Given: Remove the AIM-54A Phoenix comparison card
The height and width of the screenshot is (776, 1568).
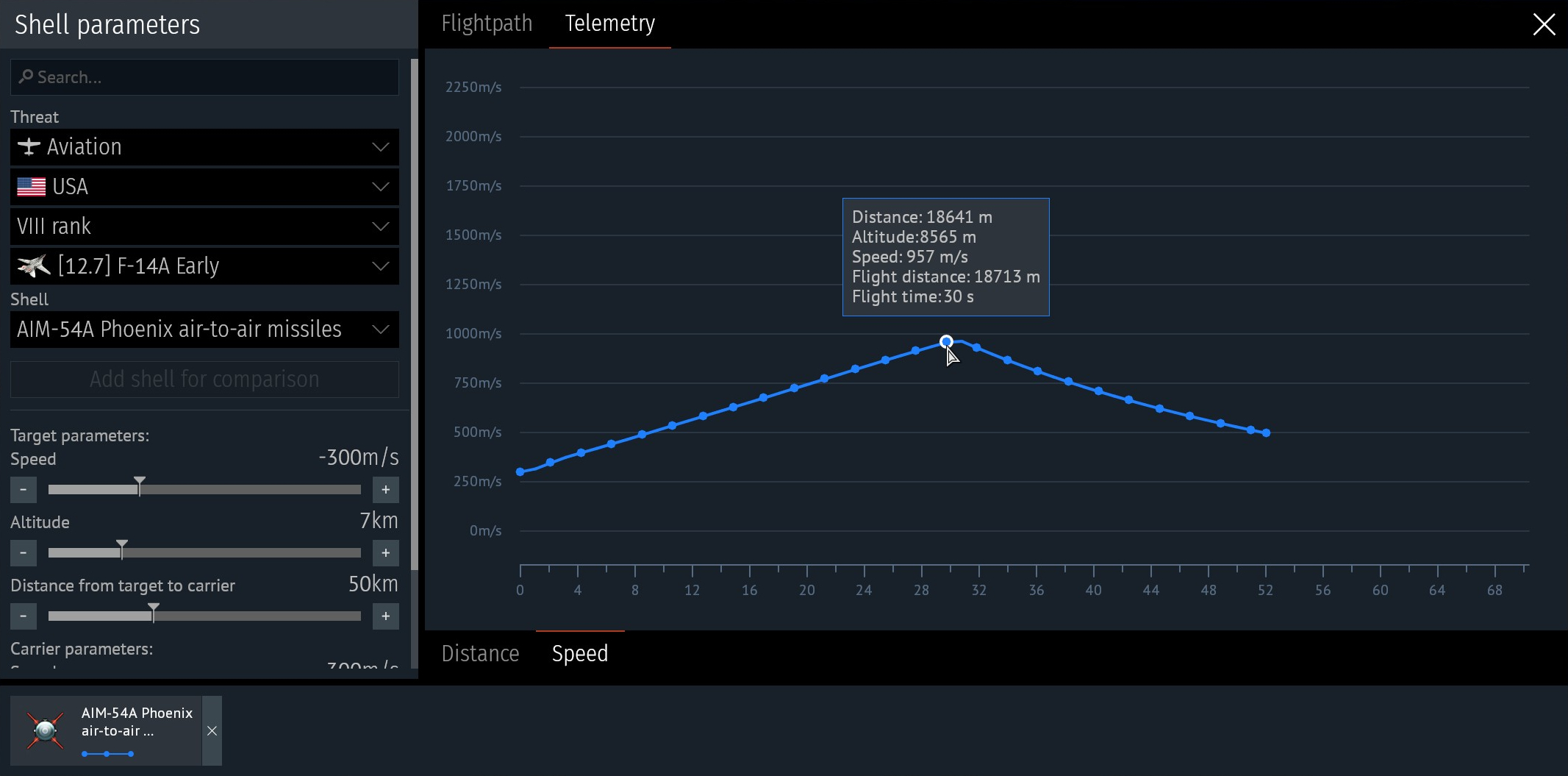Looking at the screenshot, I should coord(212,730).
